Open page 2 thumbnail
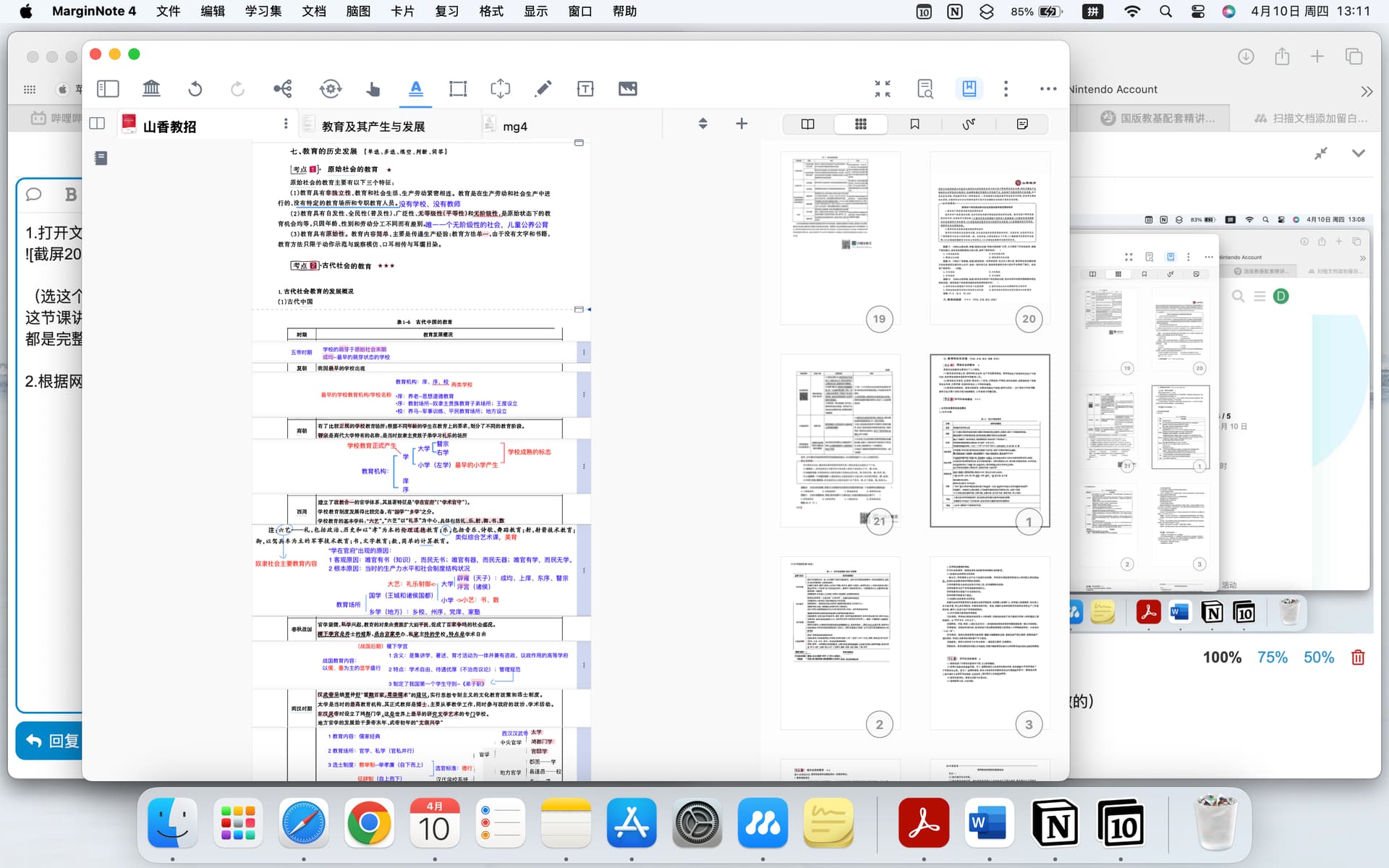This screenshot has height=868, width=1389. coord(841,644)
